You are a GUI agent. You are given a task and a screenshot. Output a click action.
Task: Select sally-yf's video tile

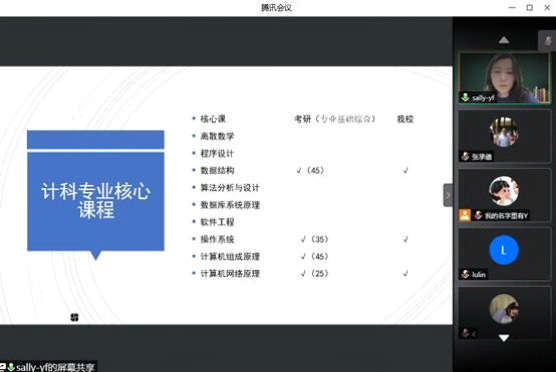point(504,78)
